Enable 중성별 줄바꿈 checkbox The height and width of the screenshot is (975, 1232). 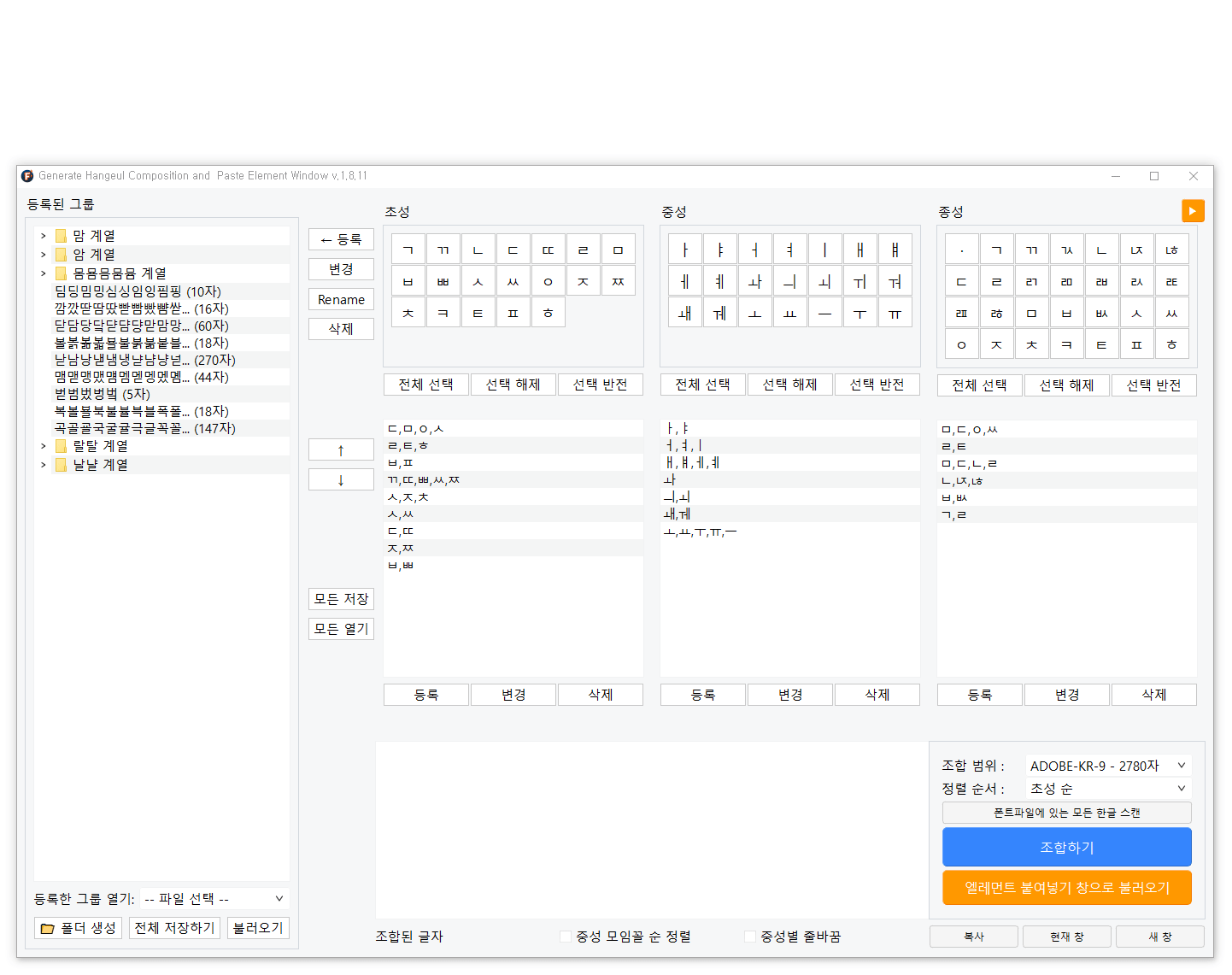click(x=749, y=937)
